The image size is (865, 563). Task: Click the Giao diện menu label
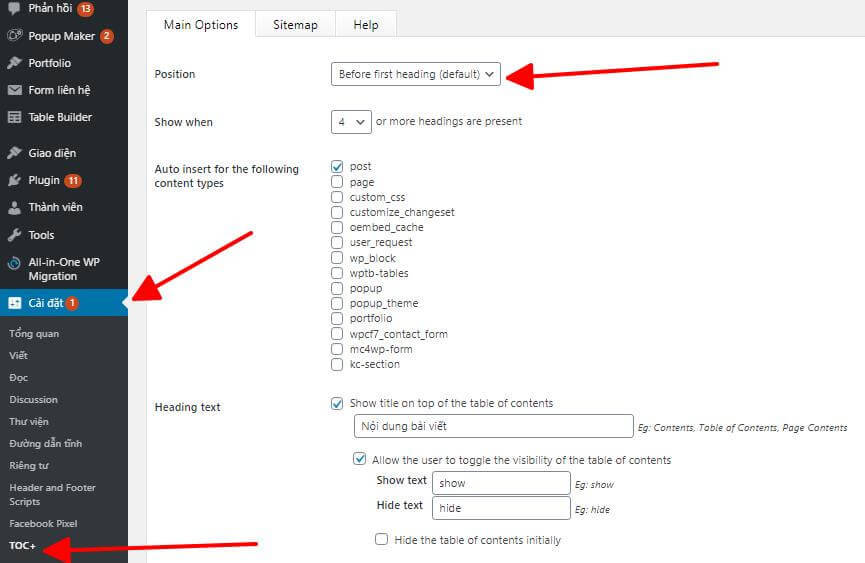(52, 153)
